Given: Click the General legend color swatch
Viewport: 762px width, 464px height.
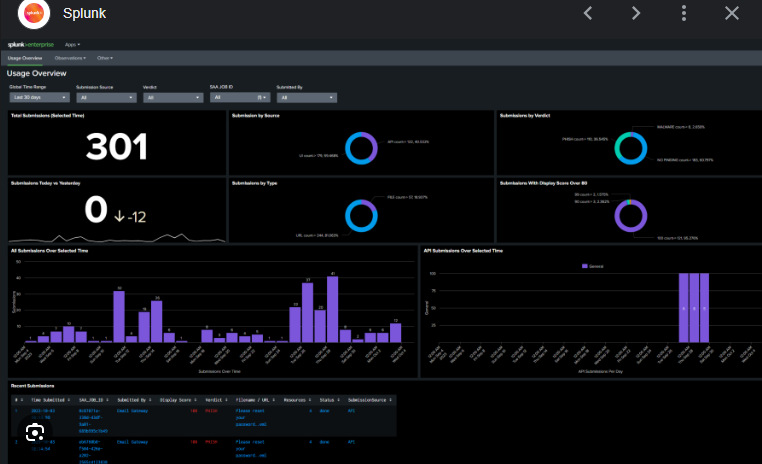Looking at the screenshot, I should tap(585, 266).
